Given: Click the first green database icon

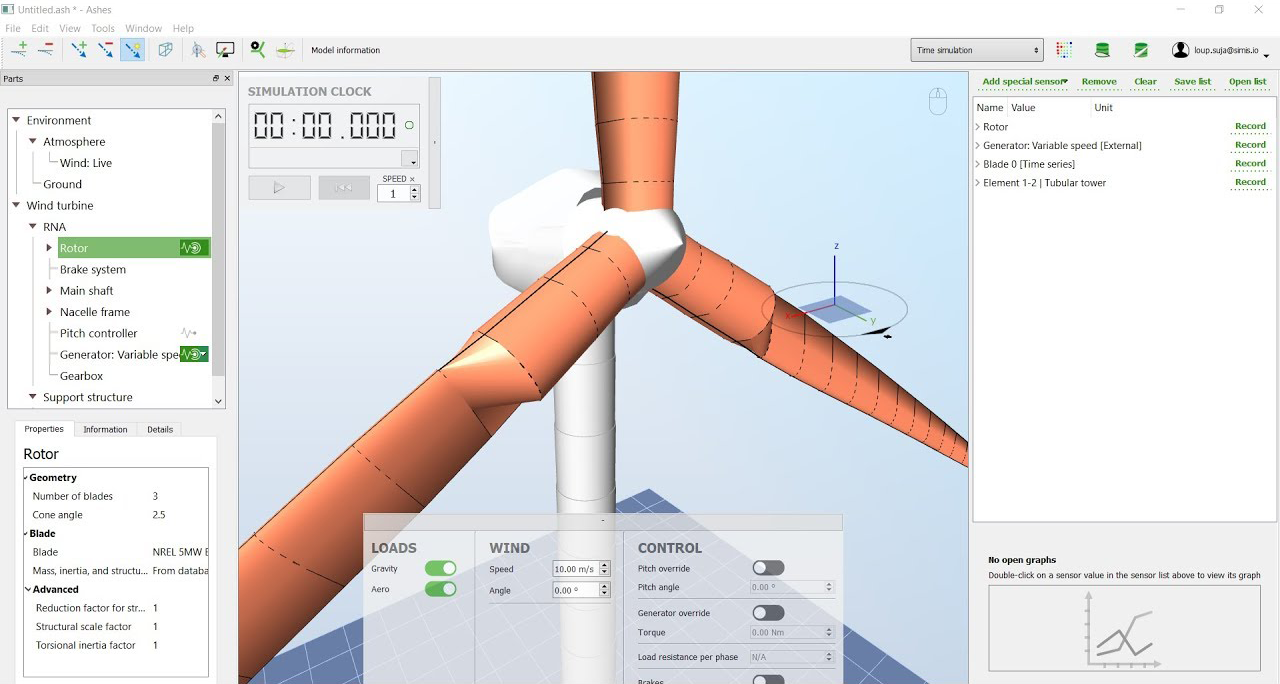Looking at the screenshot, I should pyautogui.click(x=1102, y=50).
